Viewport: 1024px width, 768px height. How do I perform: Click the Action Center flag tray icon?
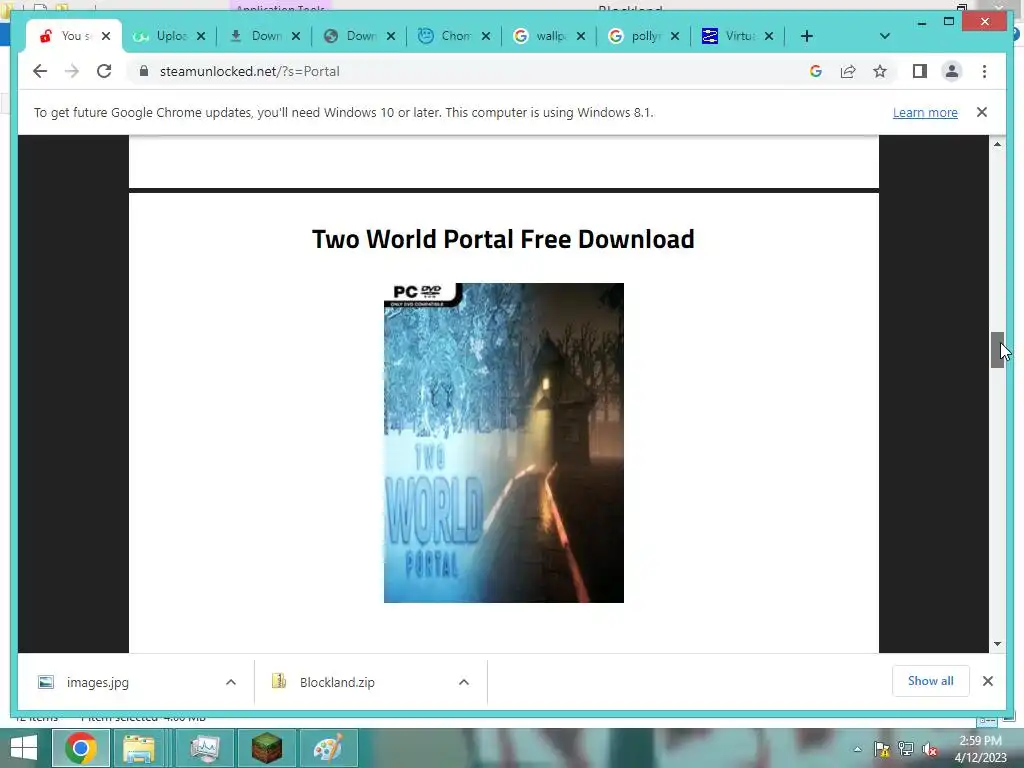coord(882,749)
